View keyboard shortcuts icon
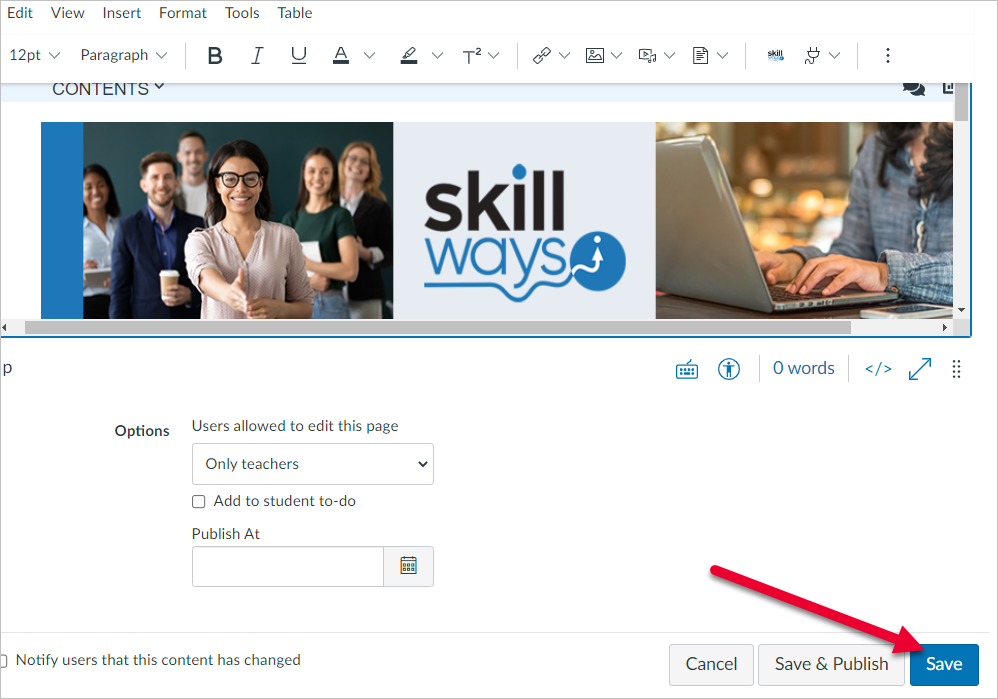Screen dimensions: 998x699 click(x=687, y=369)
